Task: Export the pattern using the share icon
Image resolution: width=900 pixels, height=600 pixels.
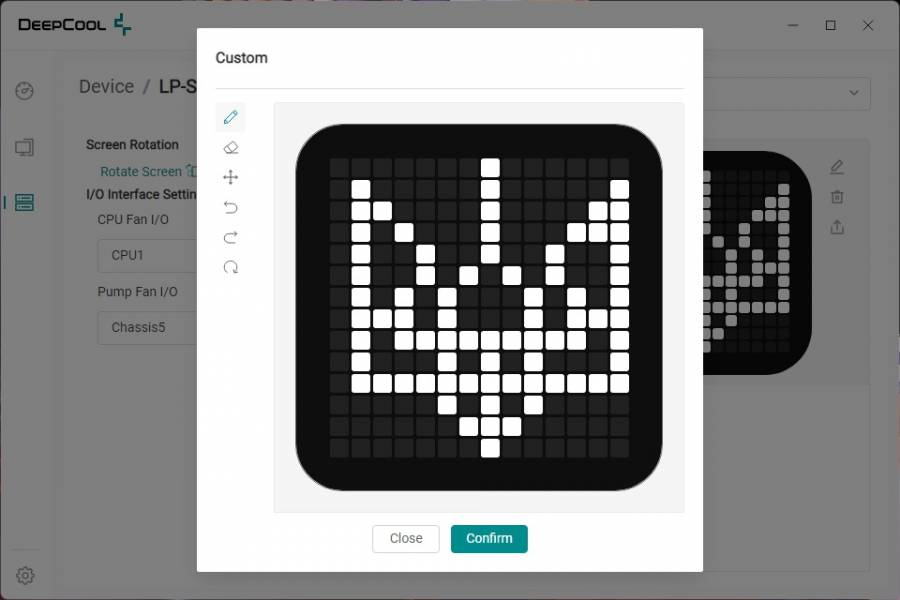Action: pyautogui.click(x=837, y=227)
